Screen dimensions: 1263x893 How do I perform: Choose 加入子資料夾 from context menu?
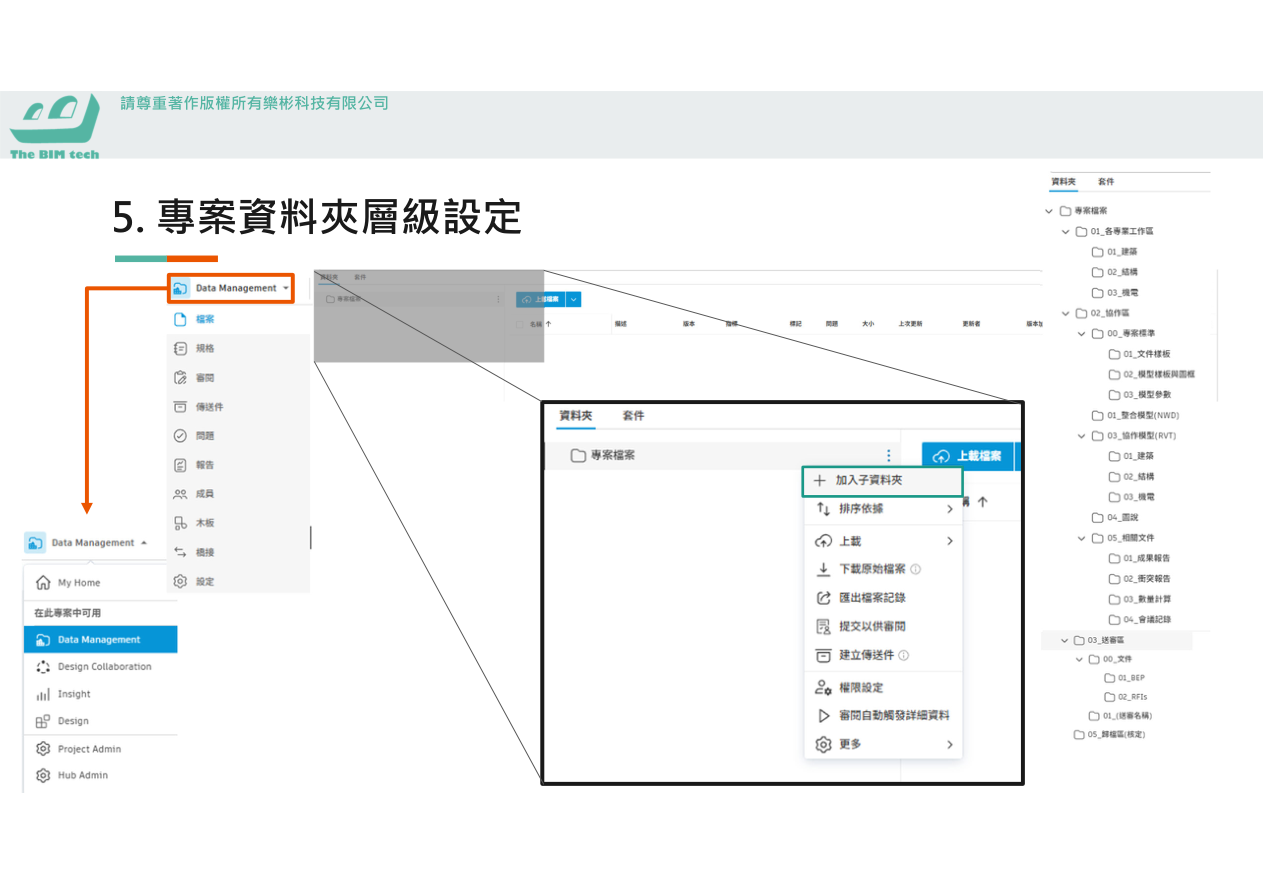point(882,480)
